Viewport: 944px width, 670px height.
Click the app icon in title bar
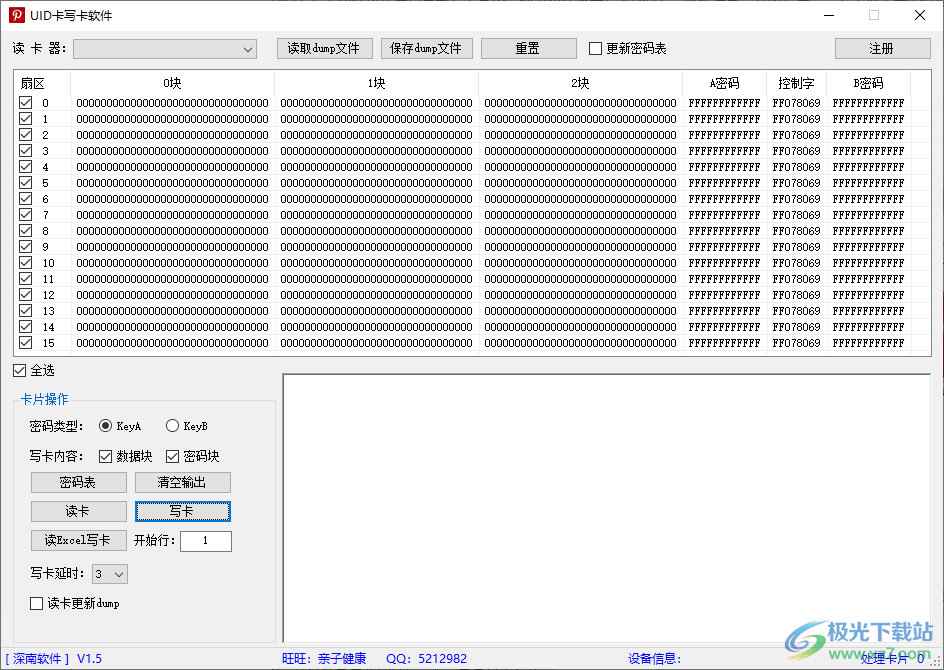tap(17, 15)
